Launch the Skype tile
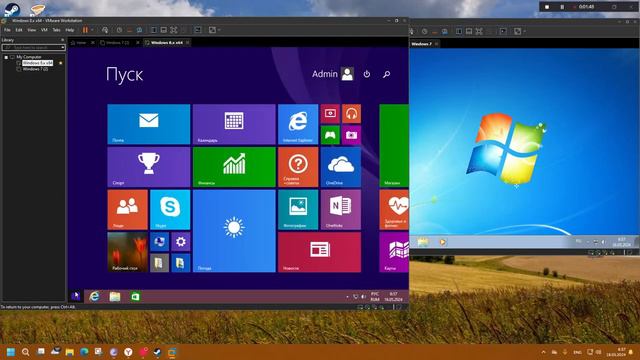The image size is (640, 360). tap(170, 209)
